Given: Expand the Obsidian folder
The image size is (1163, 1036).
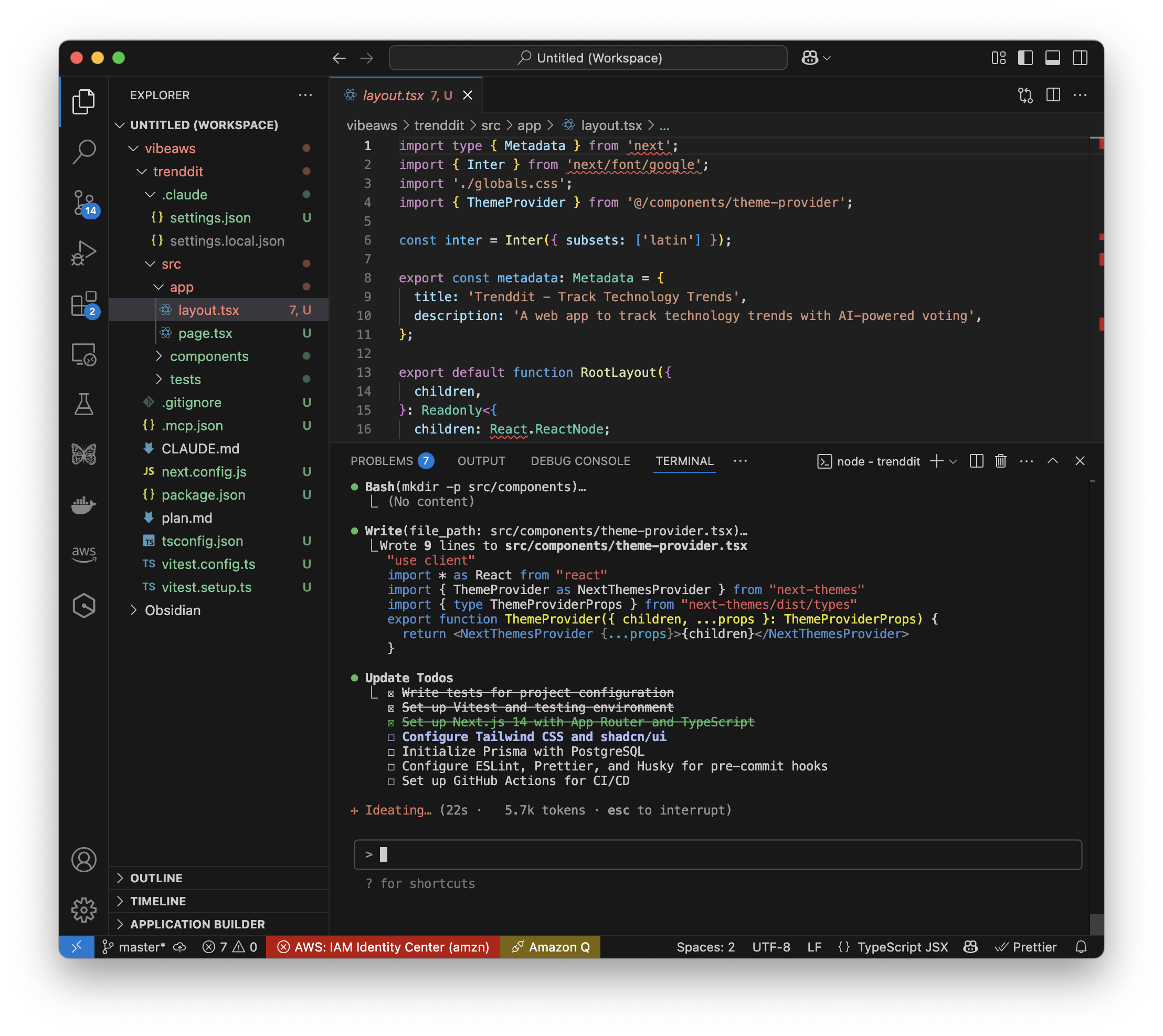Looking at the screenshot, I should click(173, 610).
